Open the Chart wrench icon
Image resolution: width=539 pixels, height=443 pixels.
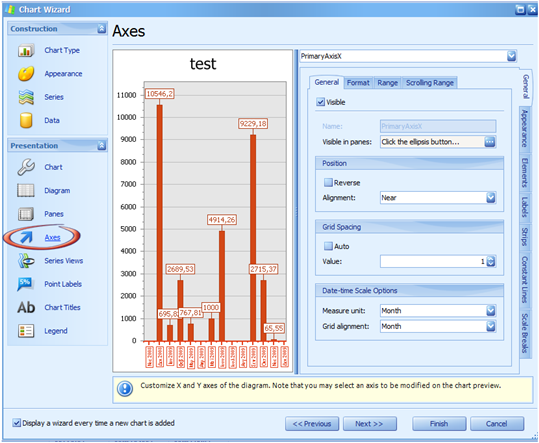(x=26, y=167)
